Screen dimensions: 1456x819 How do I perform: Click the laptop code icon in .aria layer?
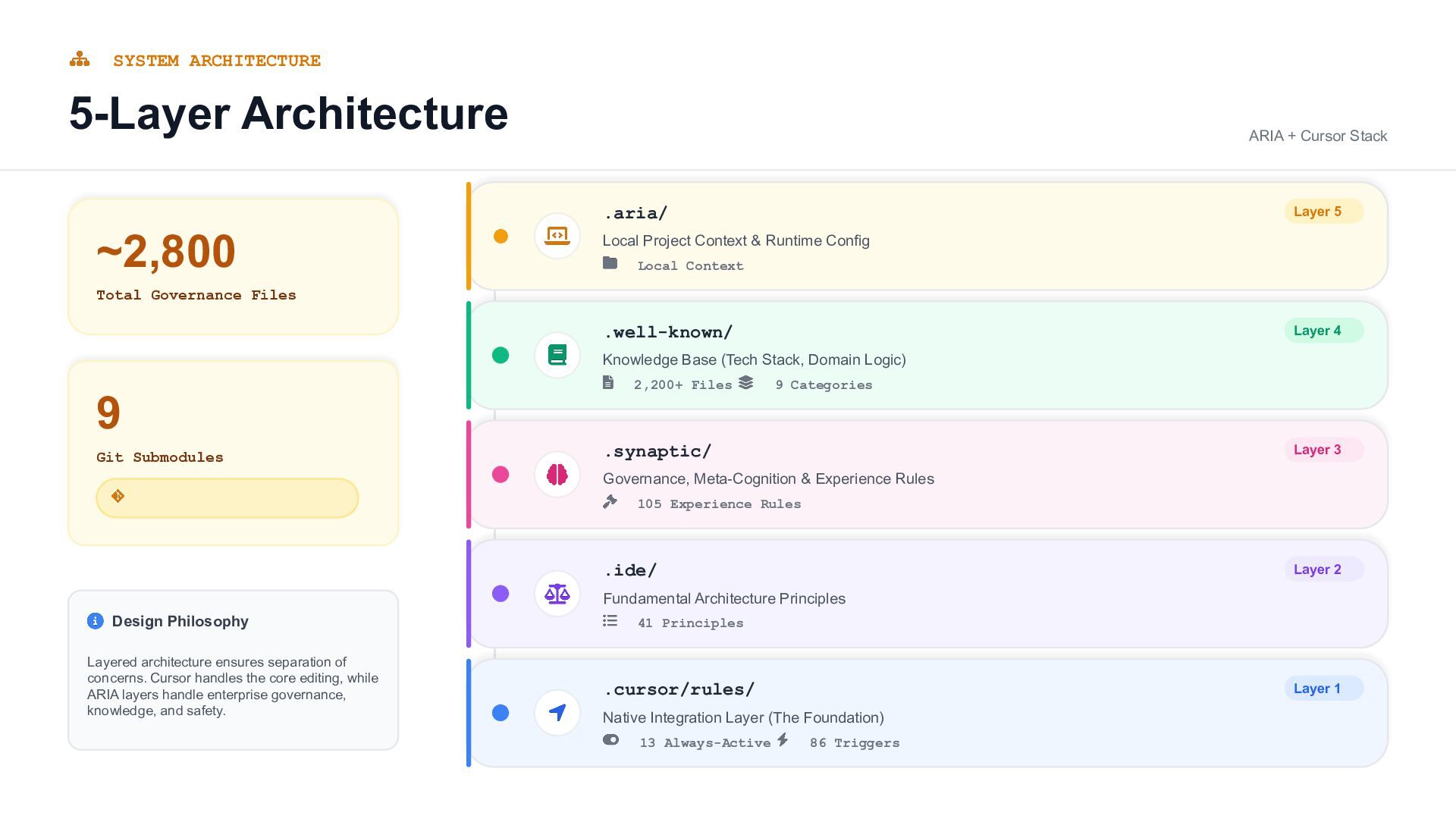[557, 236]
